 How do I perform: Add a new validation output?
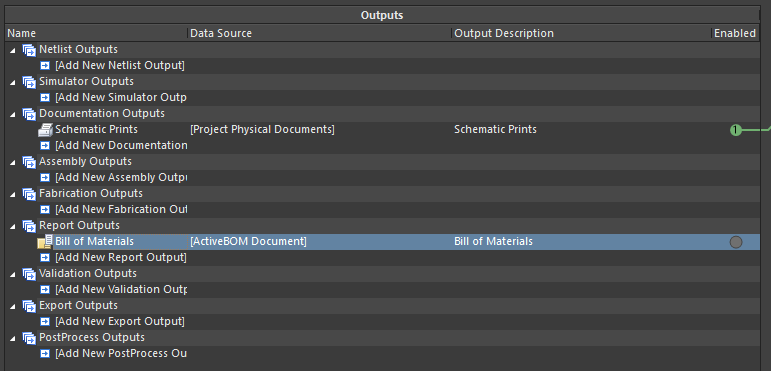click(x=121, y=290)
